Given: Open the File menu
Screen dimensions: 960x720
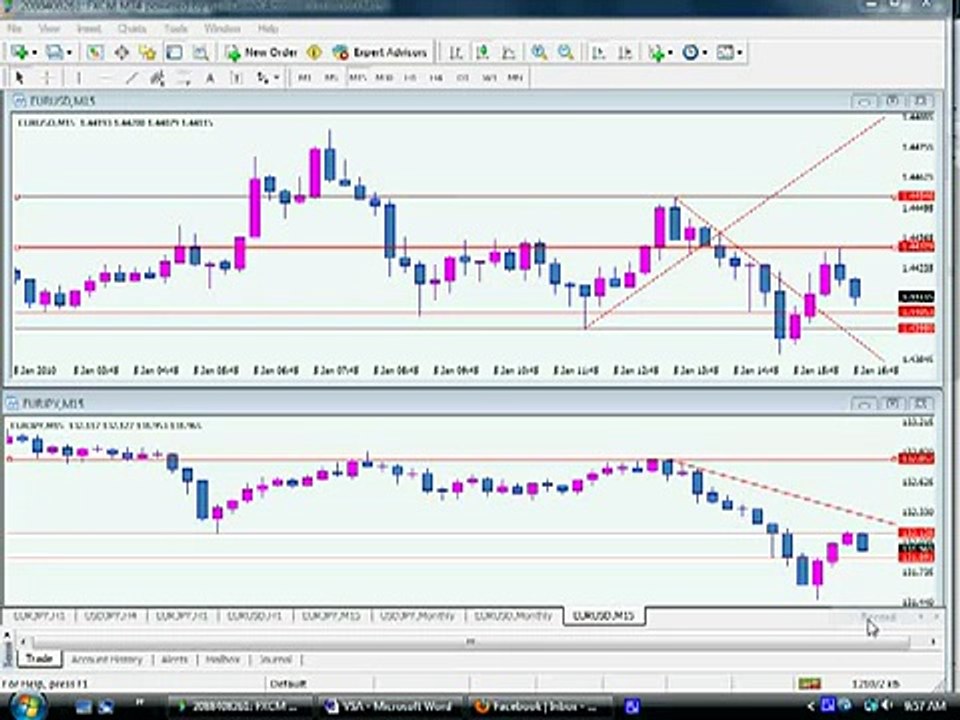Looking at the screenshot, I should (x=15, y=29).
